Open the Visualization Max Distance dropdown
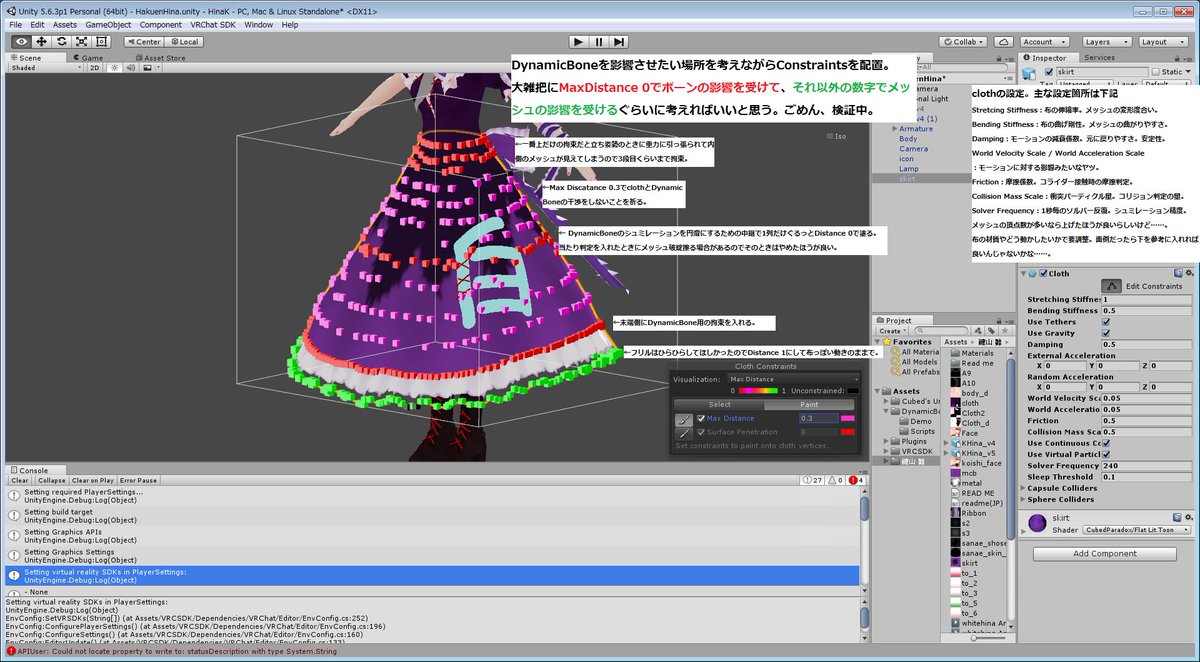The width and height of the screenshot is (1200, 662). 793,379
